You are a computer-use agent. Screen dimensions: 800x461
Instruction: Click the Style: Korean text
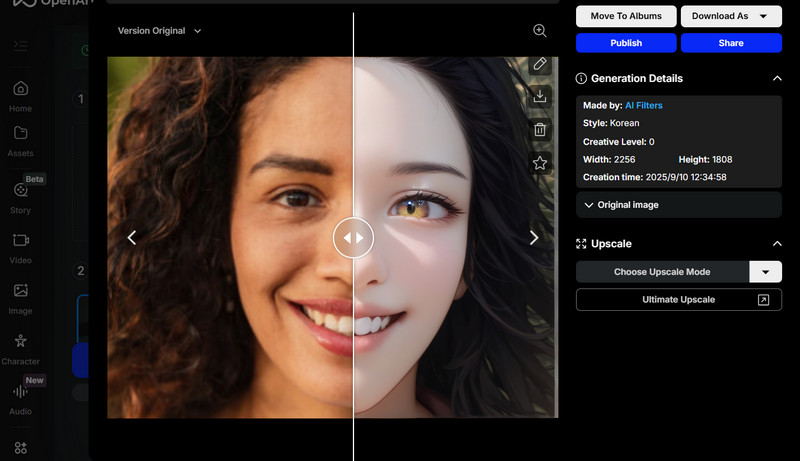(611, 123)
